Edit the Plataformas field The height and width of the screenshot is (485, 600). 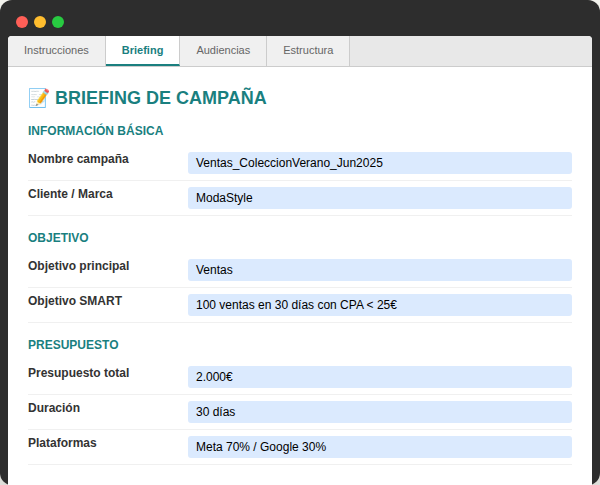click(379, 447)
